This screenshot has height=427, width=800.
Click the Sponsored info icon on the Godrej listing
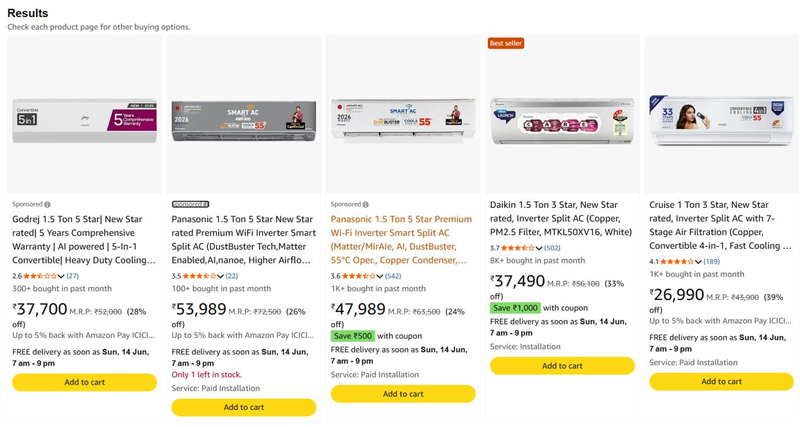click(x=47, y=205)
